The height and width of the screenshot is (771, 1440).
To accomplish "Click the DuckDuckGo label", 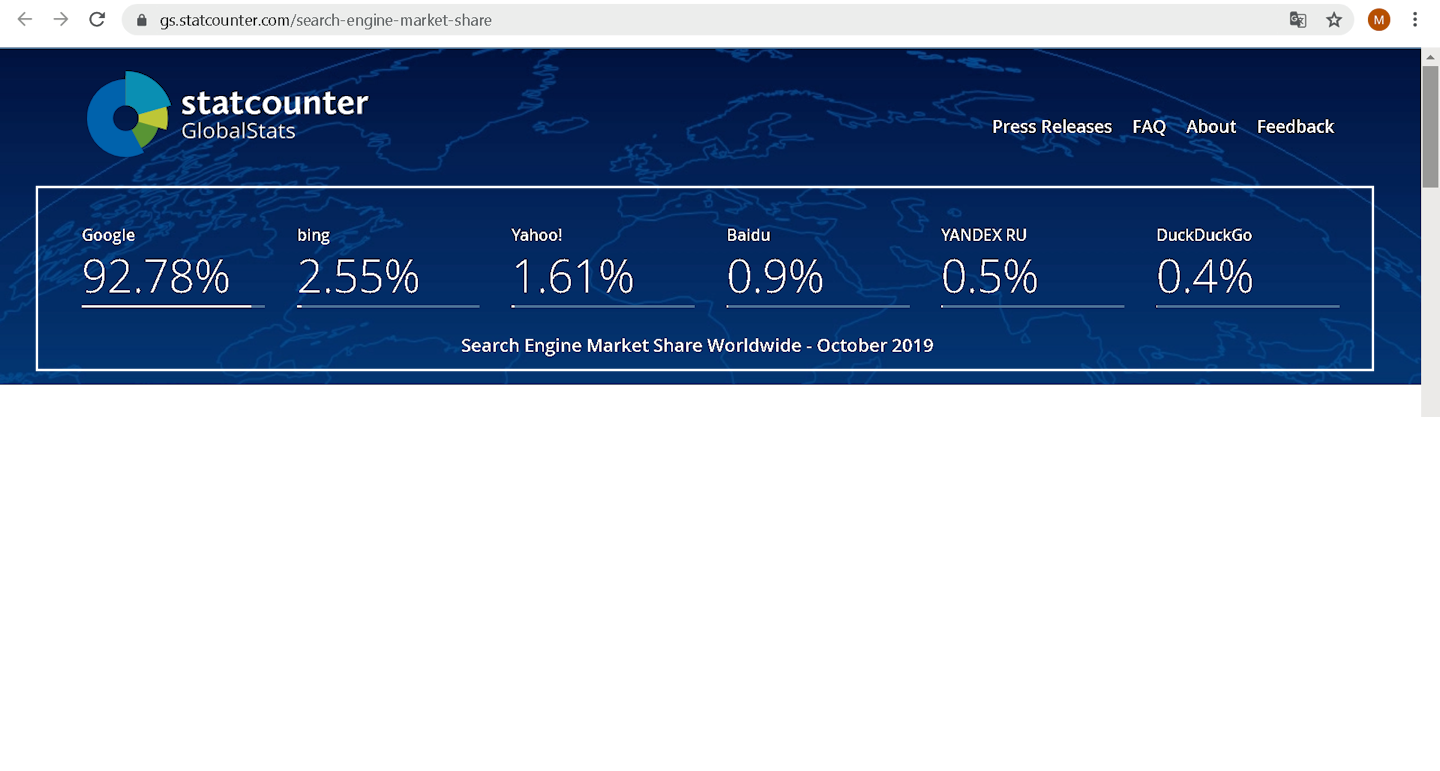I will (x=1204, y=235).
